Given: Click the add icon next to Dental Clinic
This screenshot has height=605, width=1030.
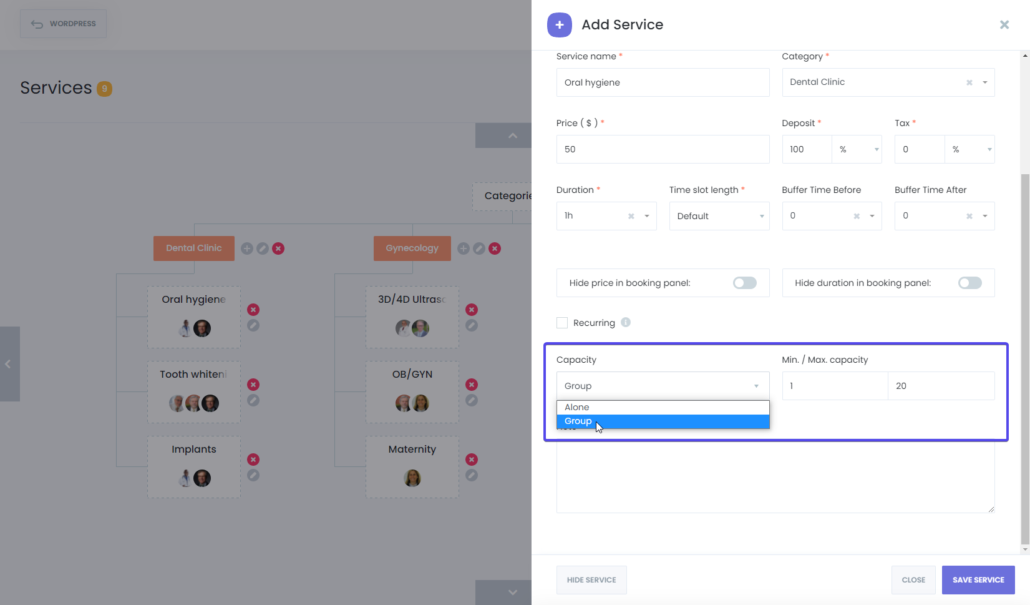Looking at the screenshot, I should (247, 248).
